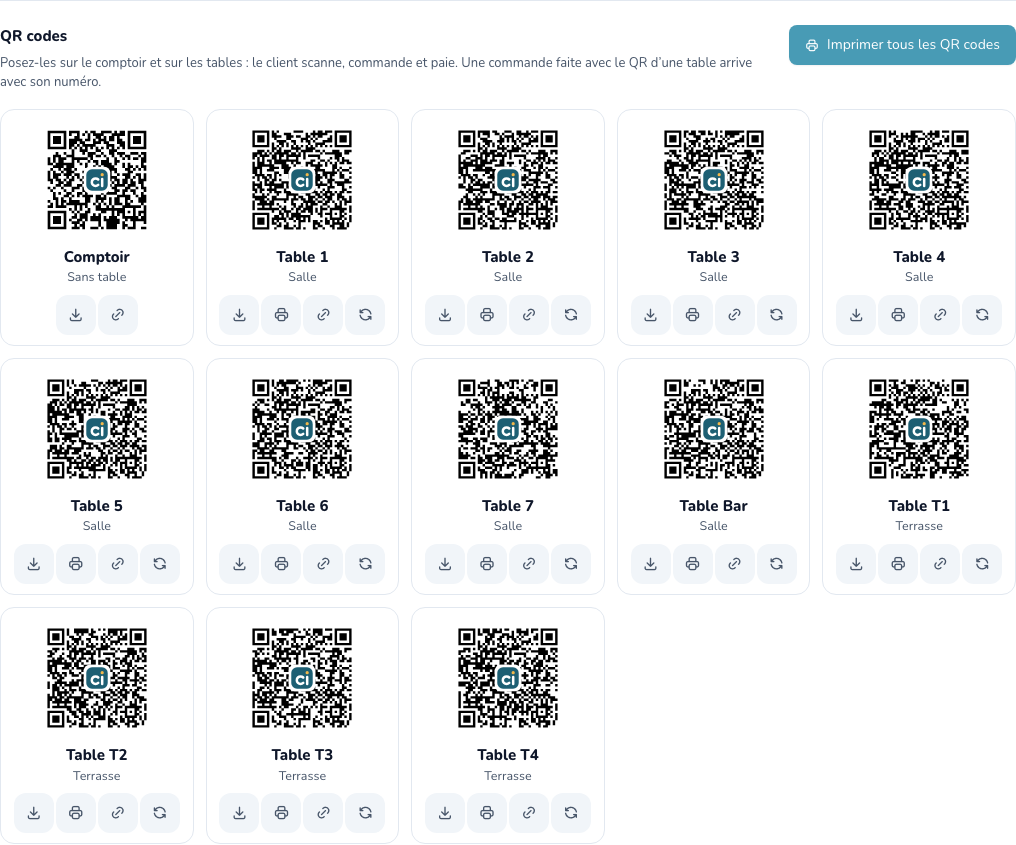Regenerate the Table T4 QR code
The width and height of the screenshot is (1016, 845).
[x=571, y=813]
